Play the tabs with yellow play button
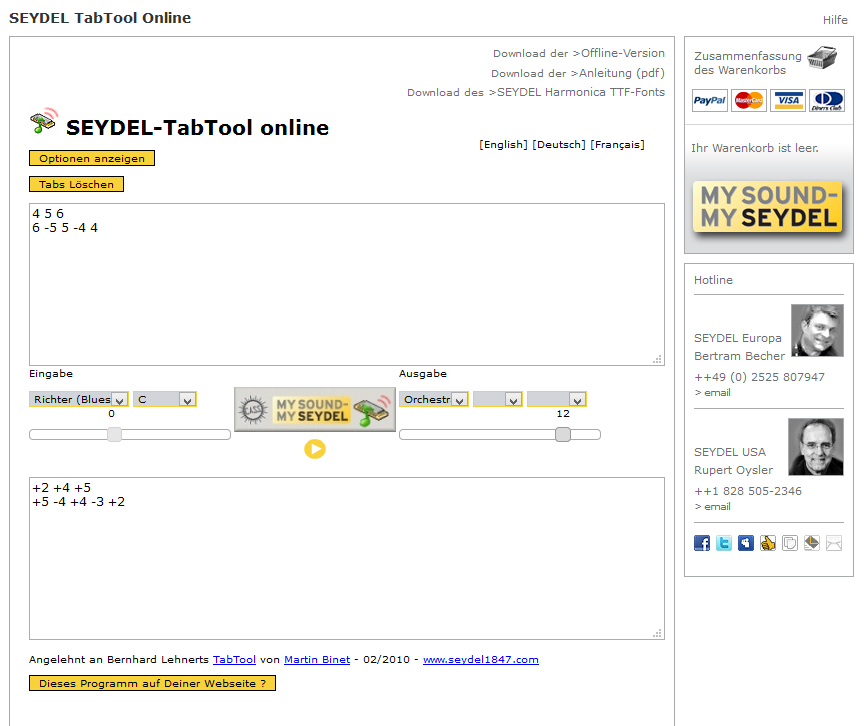868x726 pixels. (315, 449)
